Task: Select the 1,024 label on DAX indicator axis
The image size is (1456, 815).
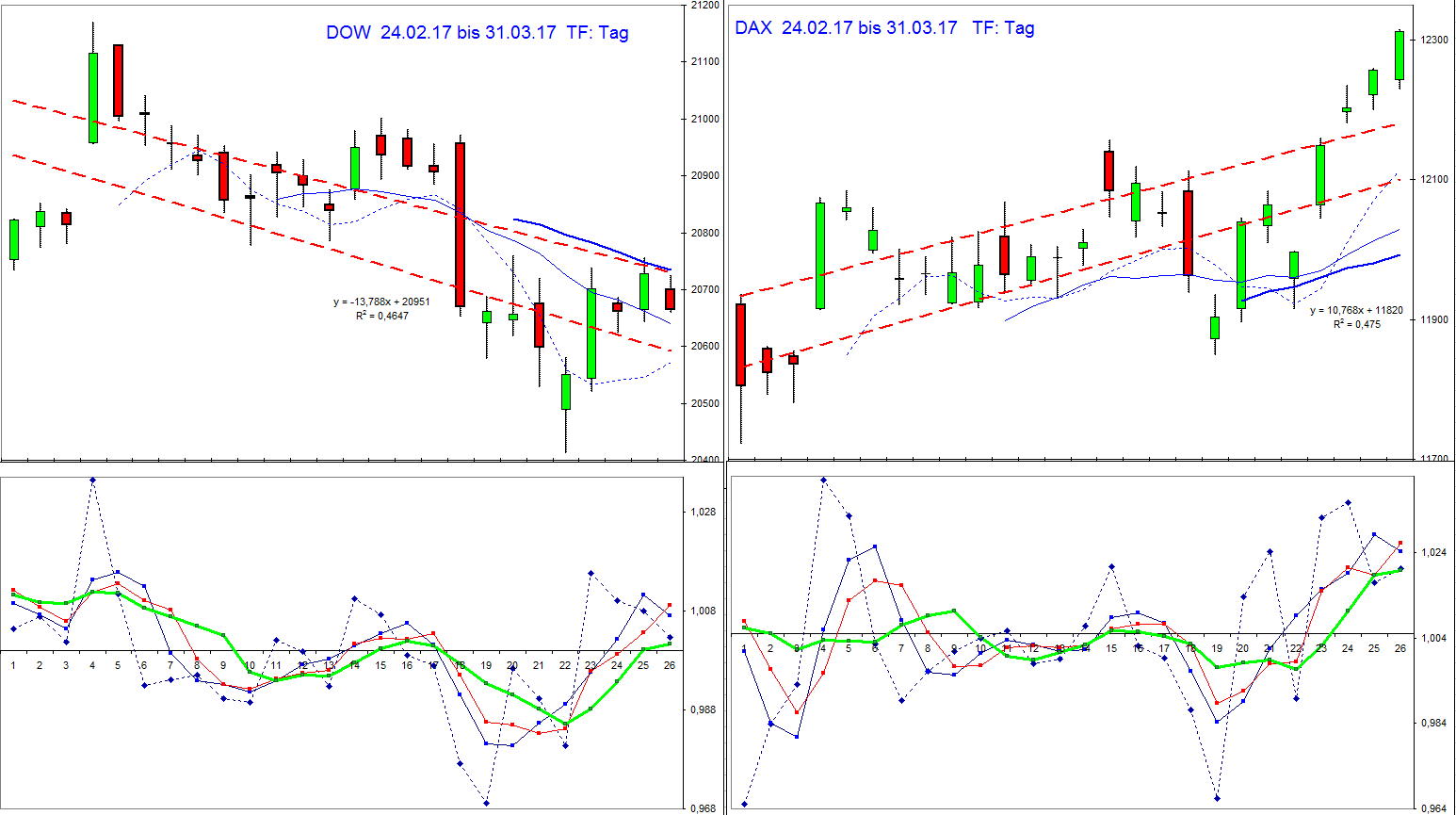Action: pyautogui.click(x=1434, y=553)
